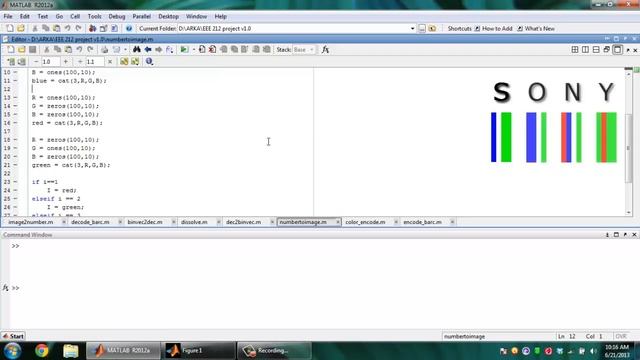Click the Print icon in the editor toolbar
640x360 pixels.
(x=105, y=49)
